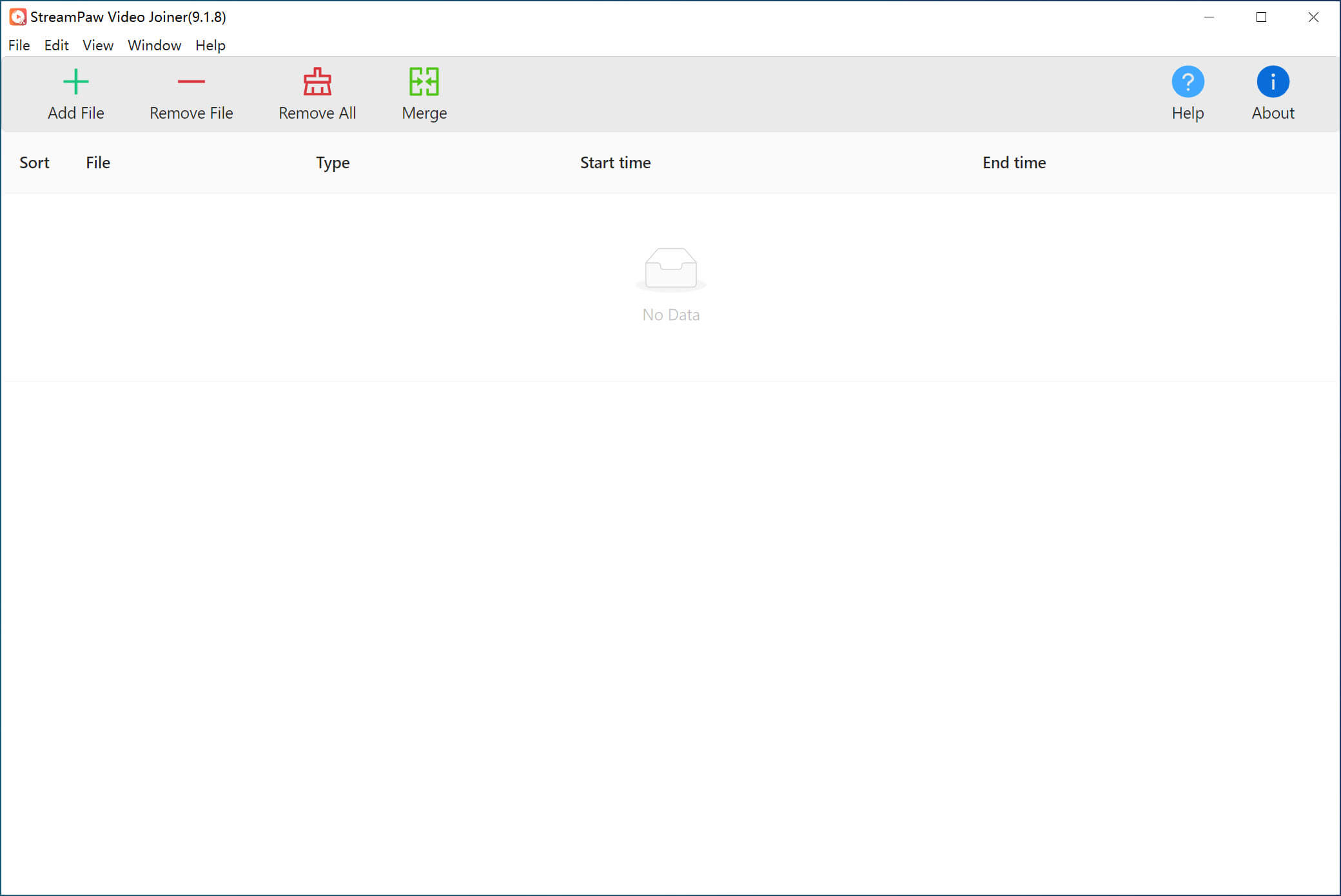Screen dimensions: 1341x896
Task: Click the Add File plus icon
Action: pyautogui.click(x=75, y=81)
